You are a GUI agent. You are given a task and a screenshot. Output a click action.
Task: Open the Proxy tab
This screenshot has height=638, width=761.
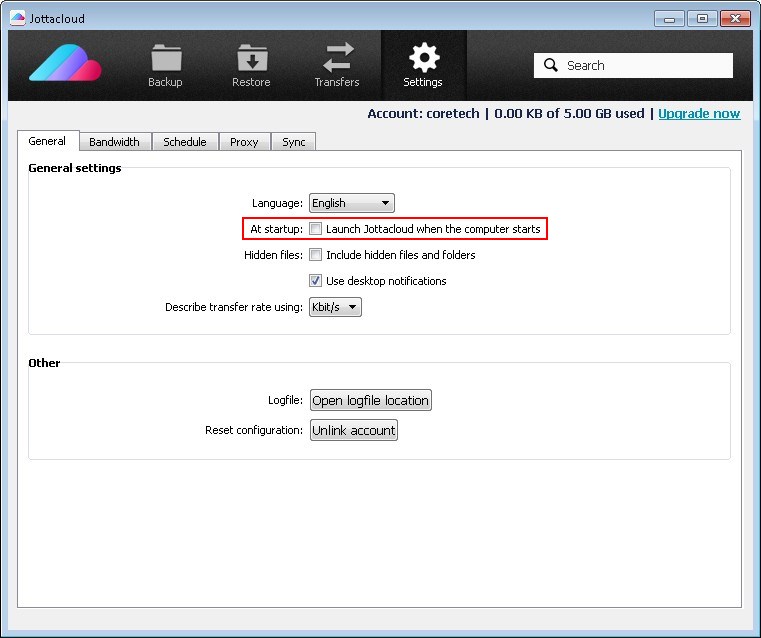click(x=244, y=142)
